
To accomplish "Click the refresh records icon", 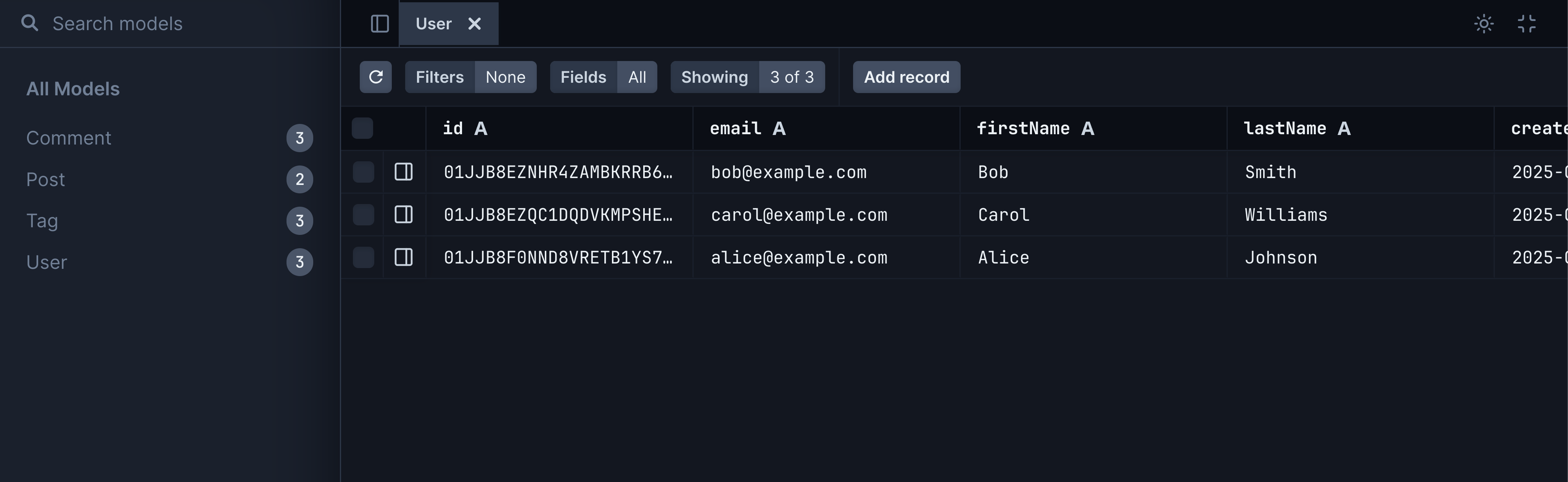I will pyautogui.click(x=375, y=77).
